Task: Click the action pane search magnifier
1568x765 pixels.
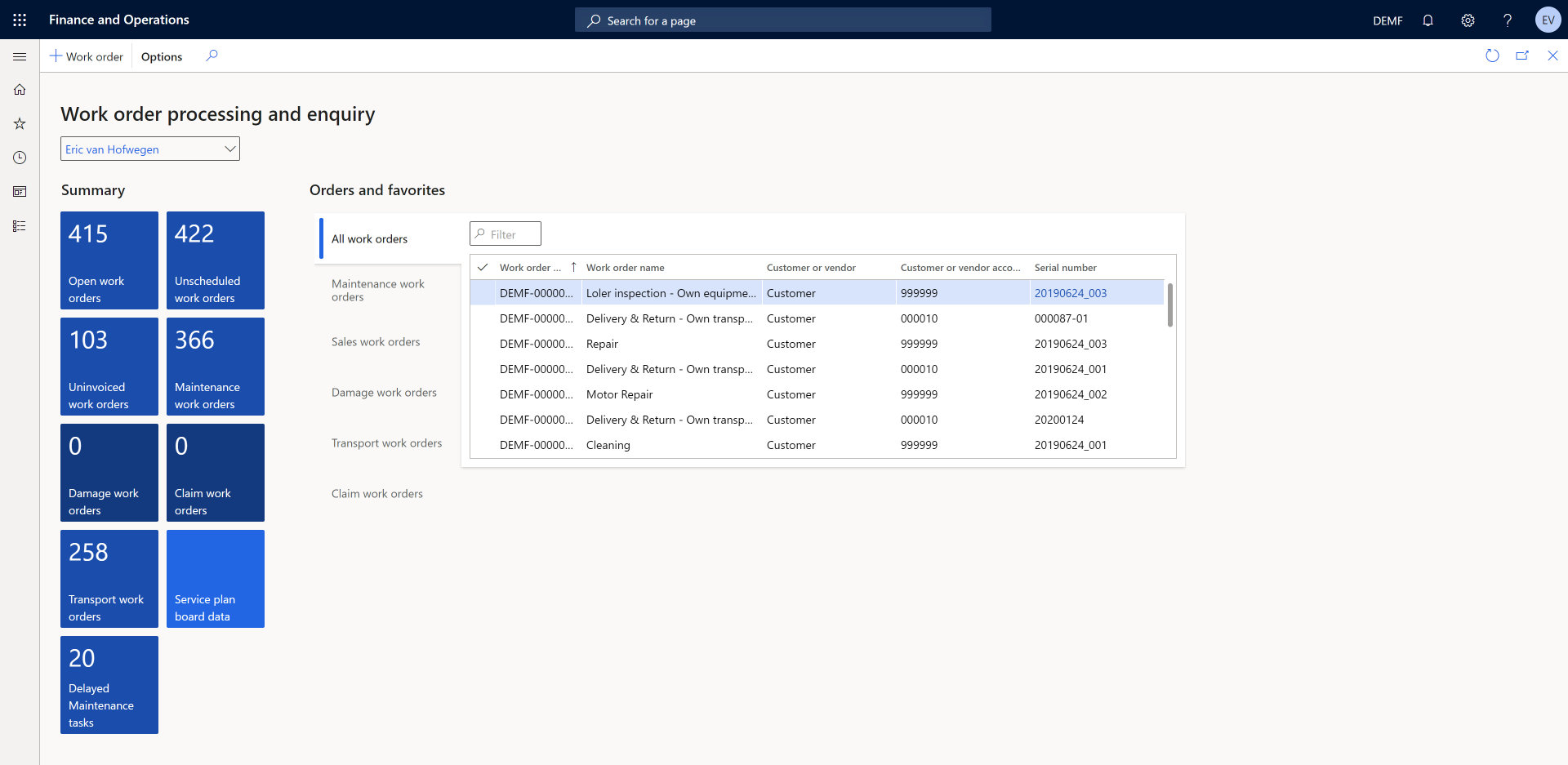Action: click(x=212, y=56)
